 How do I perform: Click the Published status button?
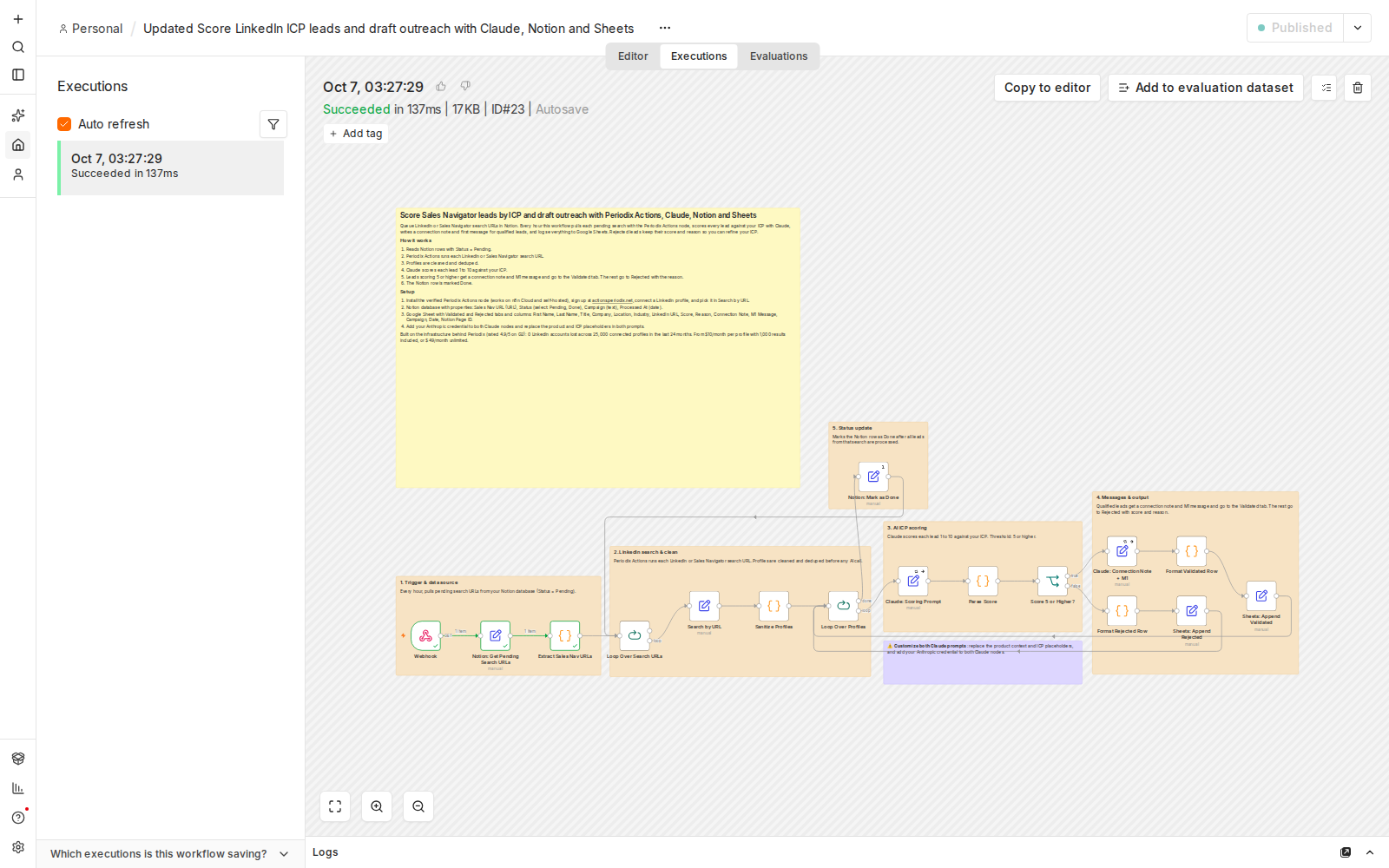1295,28
